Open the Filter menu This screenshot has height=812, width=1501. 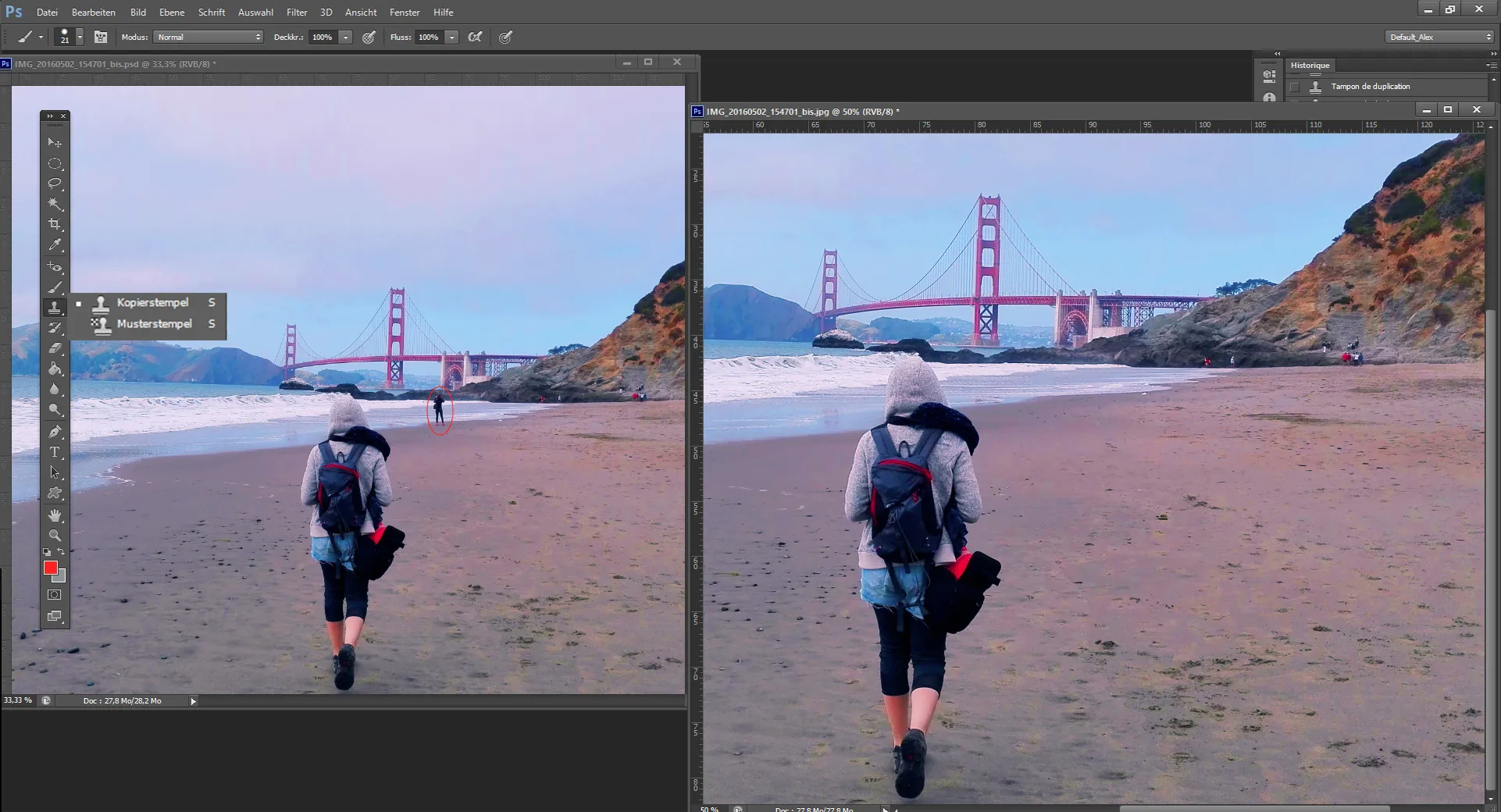click(x=297, y=12)
